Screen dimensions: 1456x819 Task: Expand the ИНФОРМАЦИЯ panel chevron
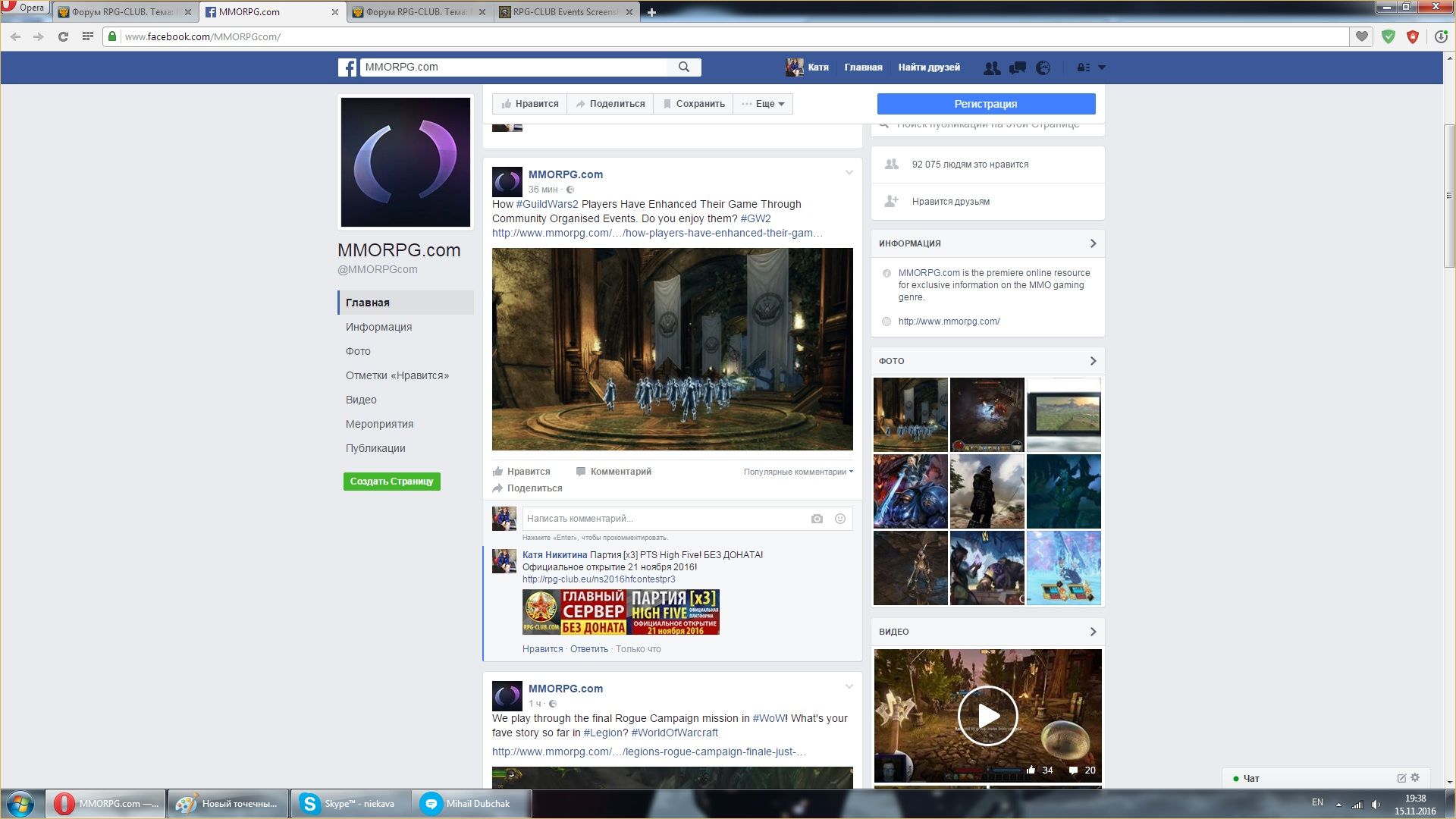pos(1093,243)
